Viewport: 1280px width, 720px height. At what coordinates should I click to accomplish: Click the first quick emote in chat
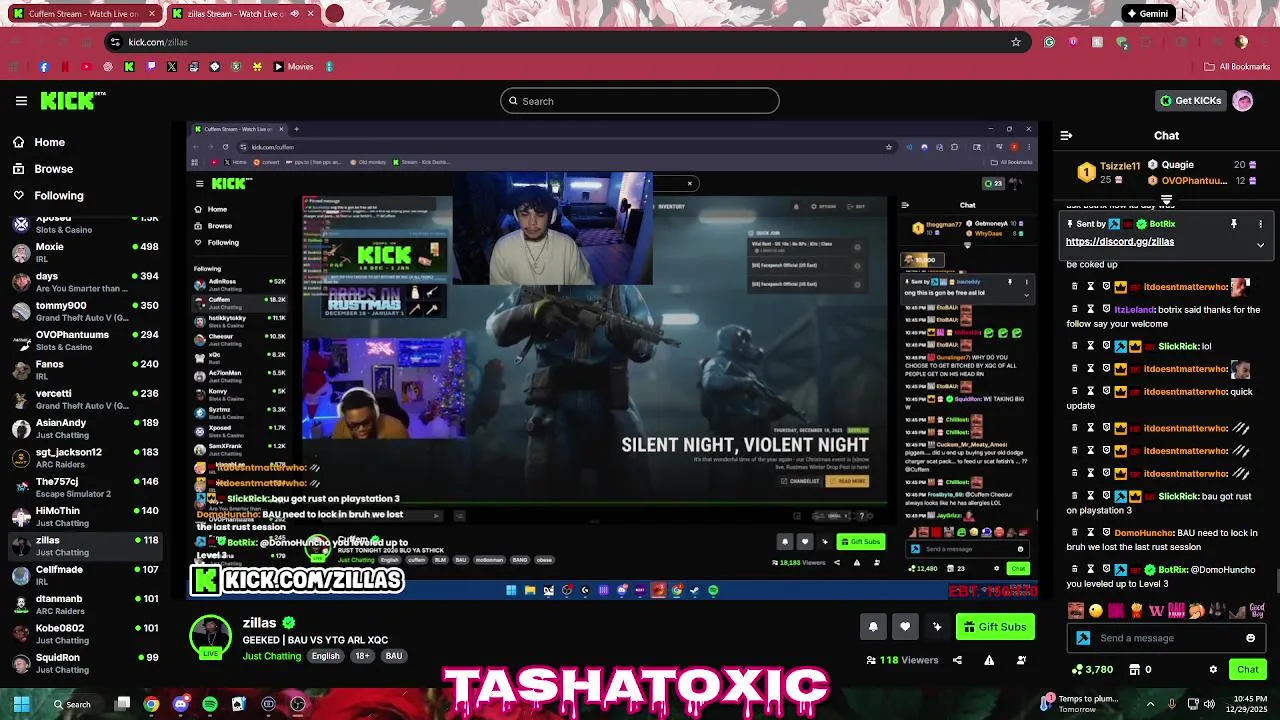1076,610
